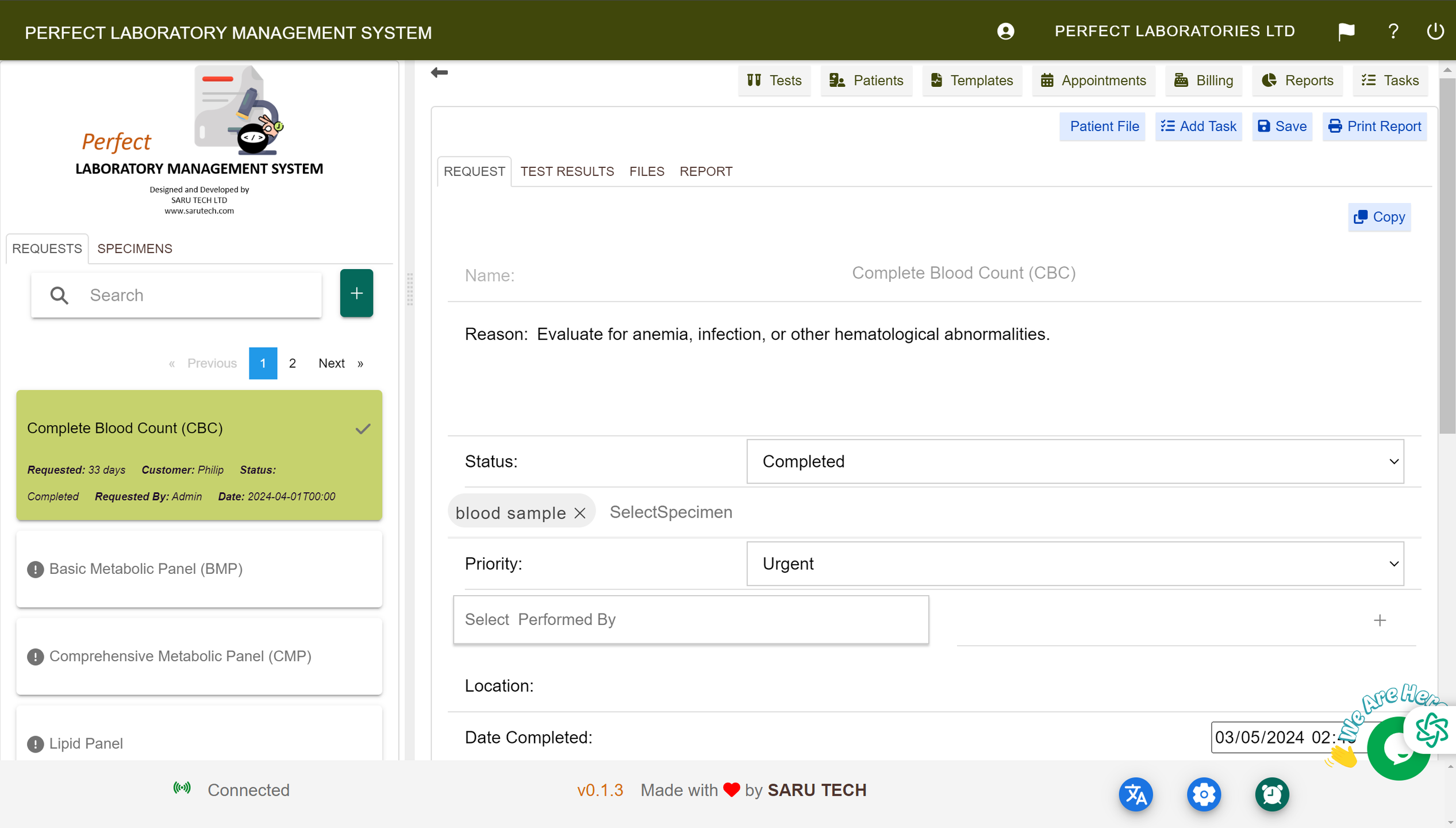Image resolution: width=1456 pixels, height=828 pixels.
Task: Add new request with green plus button
Action: tap(356, 293)
